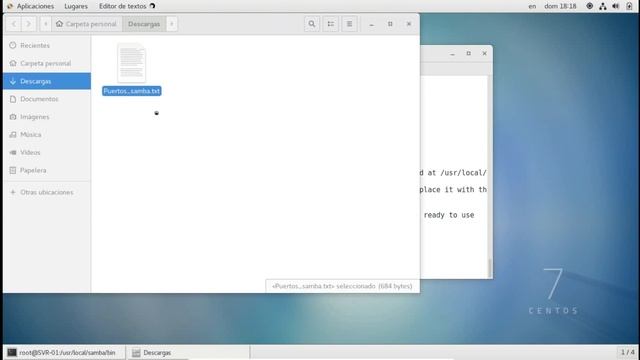
Task: Select the Puertos_samba.txt file thumbnail
Action: (131, 63)
